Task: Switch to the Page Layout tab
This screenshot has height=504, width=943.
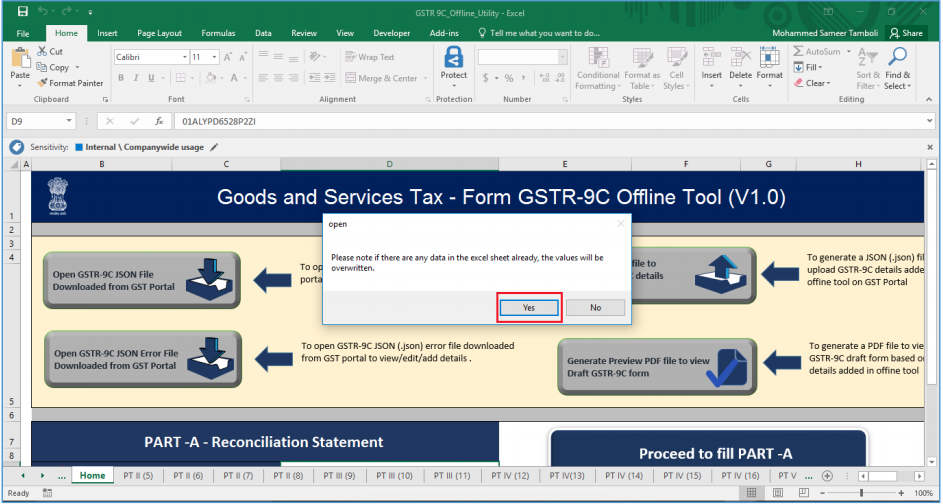Action: coord(159,33)
